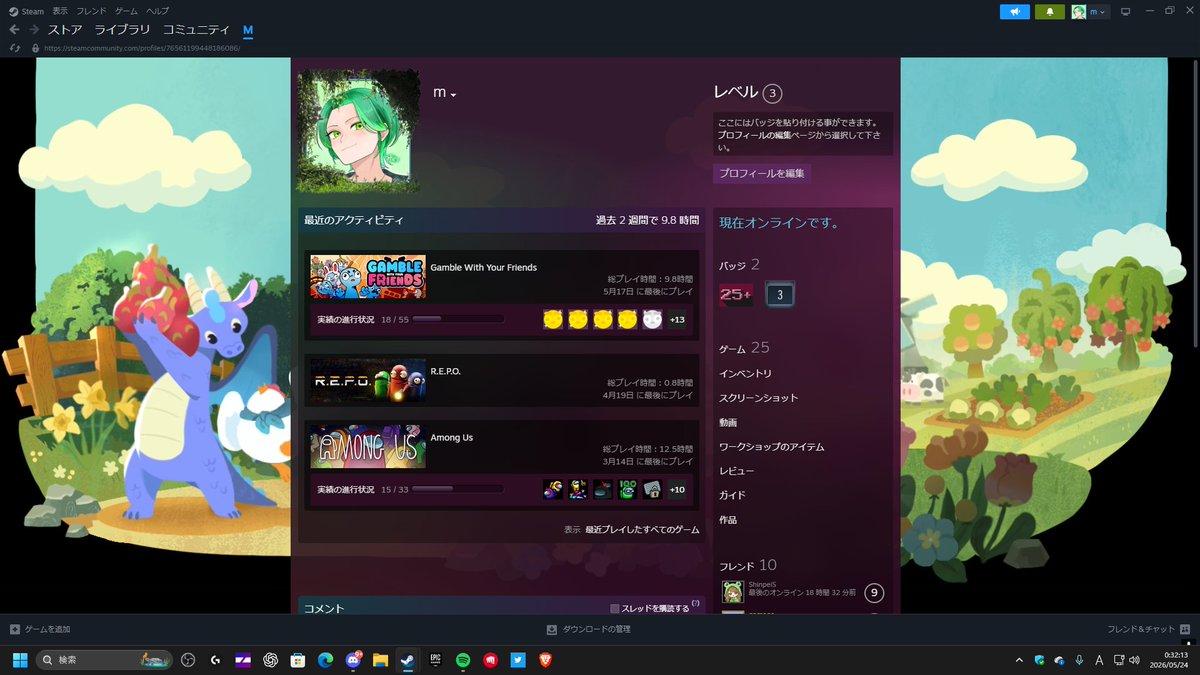Go forward using the right arrow
The image size is (1200, 675).
[x=35, y=30]
